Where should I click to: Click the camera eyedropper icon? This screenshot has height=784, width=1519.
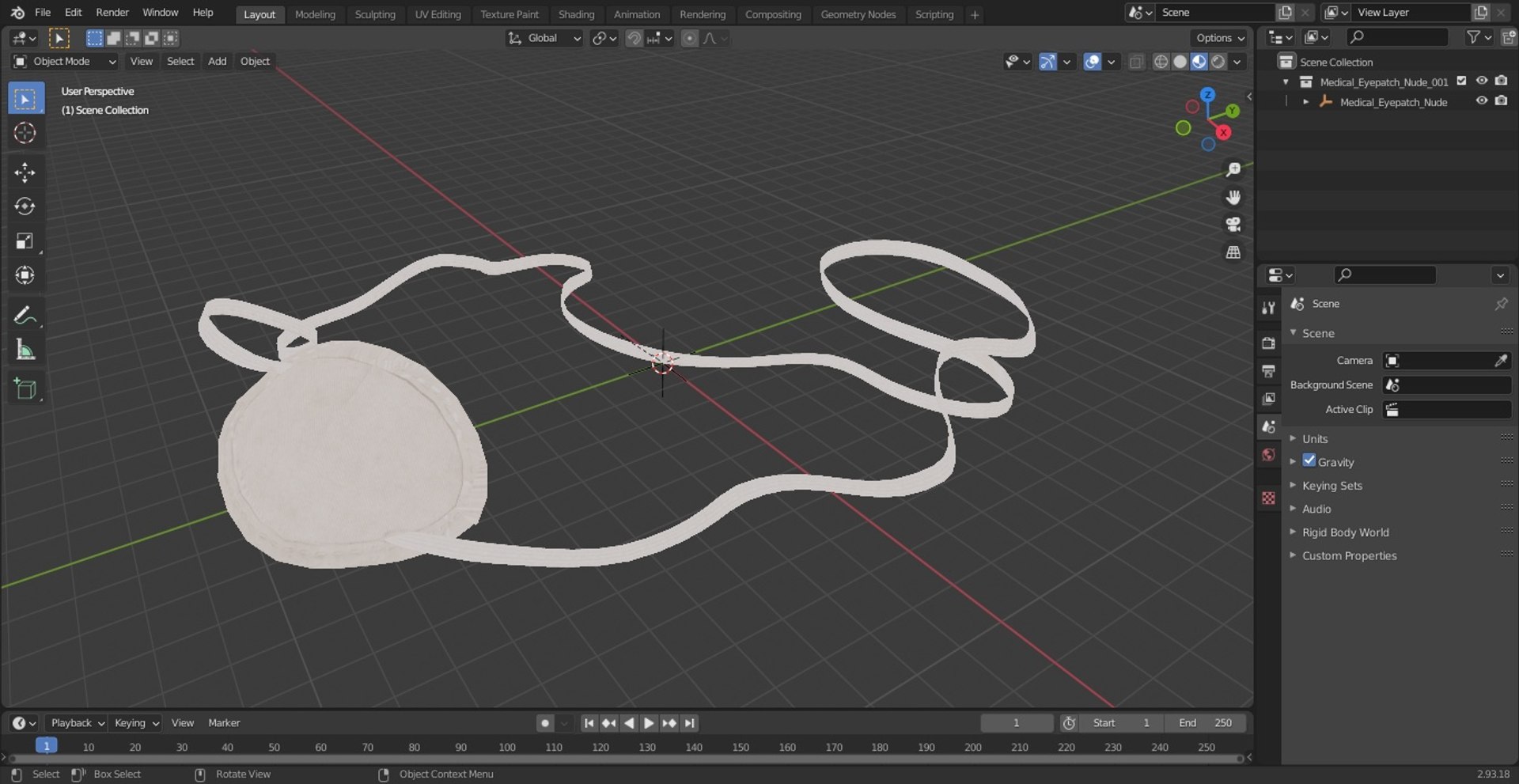tap(1501, 361)
